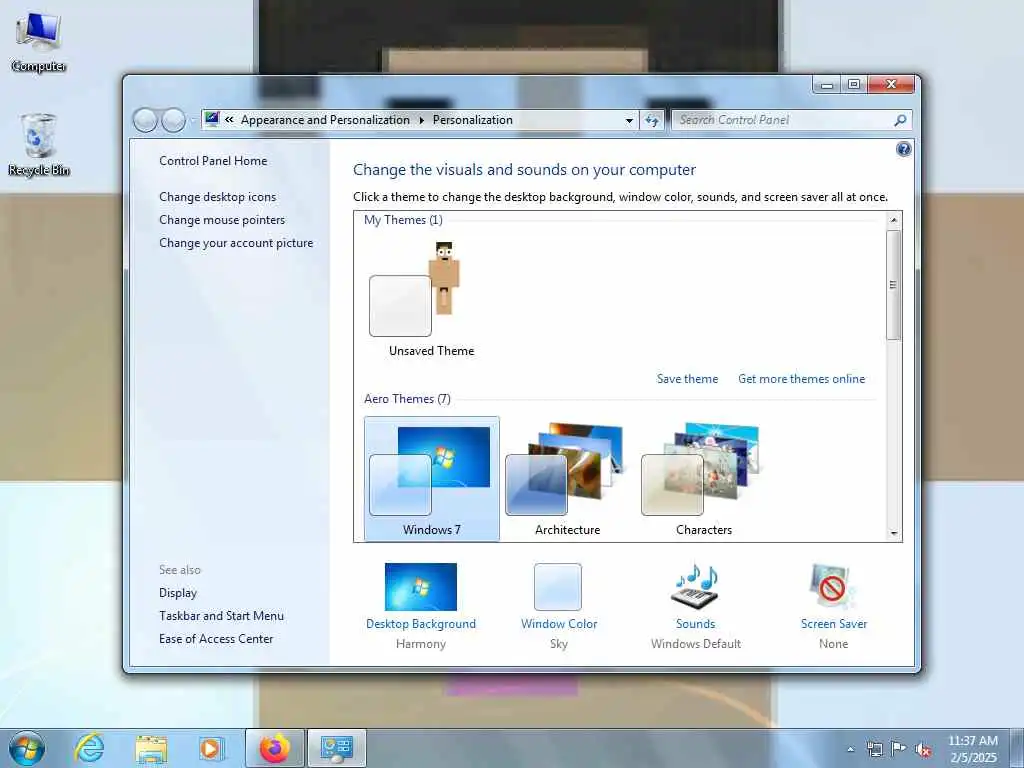Click the theme list scroll down arrow

pos(894,533)
